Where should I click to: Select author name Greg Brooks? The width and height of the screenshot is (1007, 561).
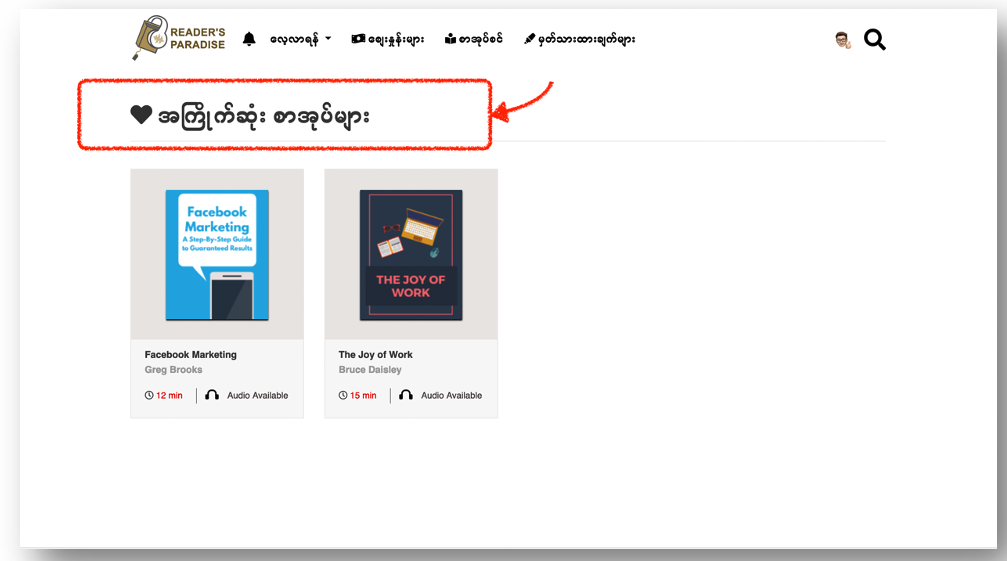(174, 370)
